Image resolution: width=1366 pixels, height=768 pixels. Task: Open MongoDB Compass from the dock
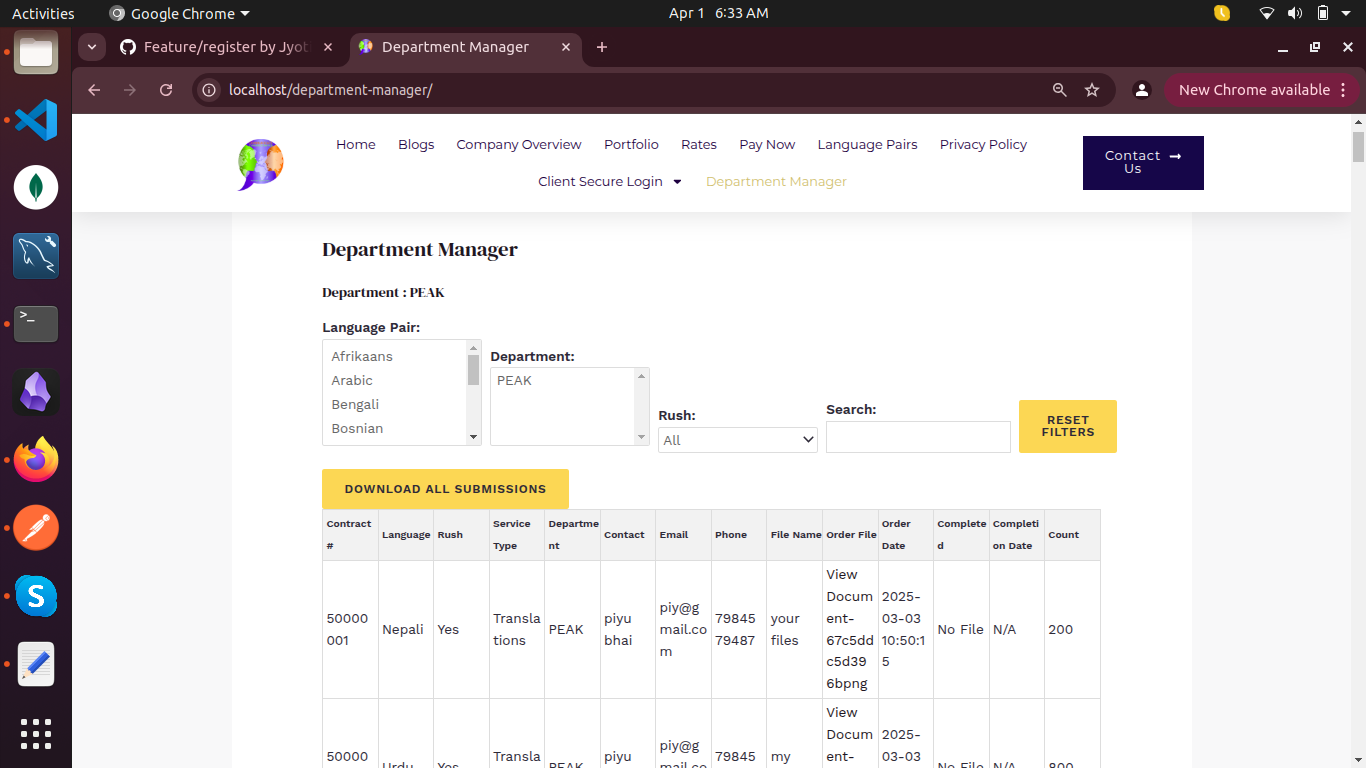tap(36, 188)
